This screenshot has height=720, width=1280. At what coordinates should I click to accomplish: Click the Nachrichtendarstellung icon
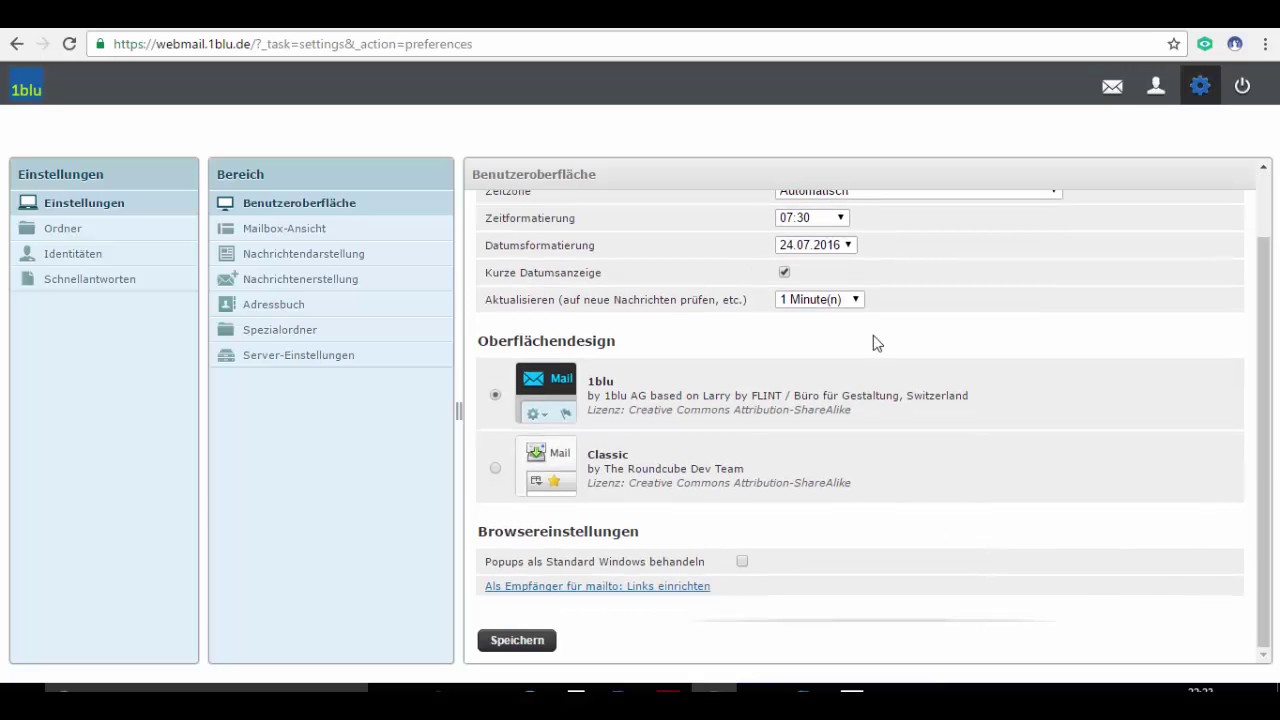pos(226,253)
